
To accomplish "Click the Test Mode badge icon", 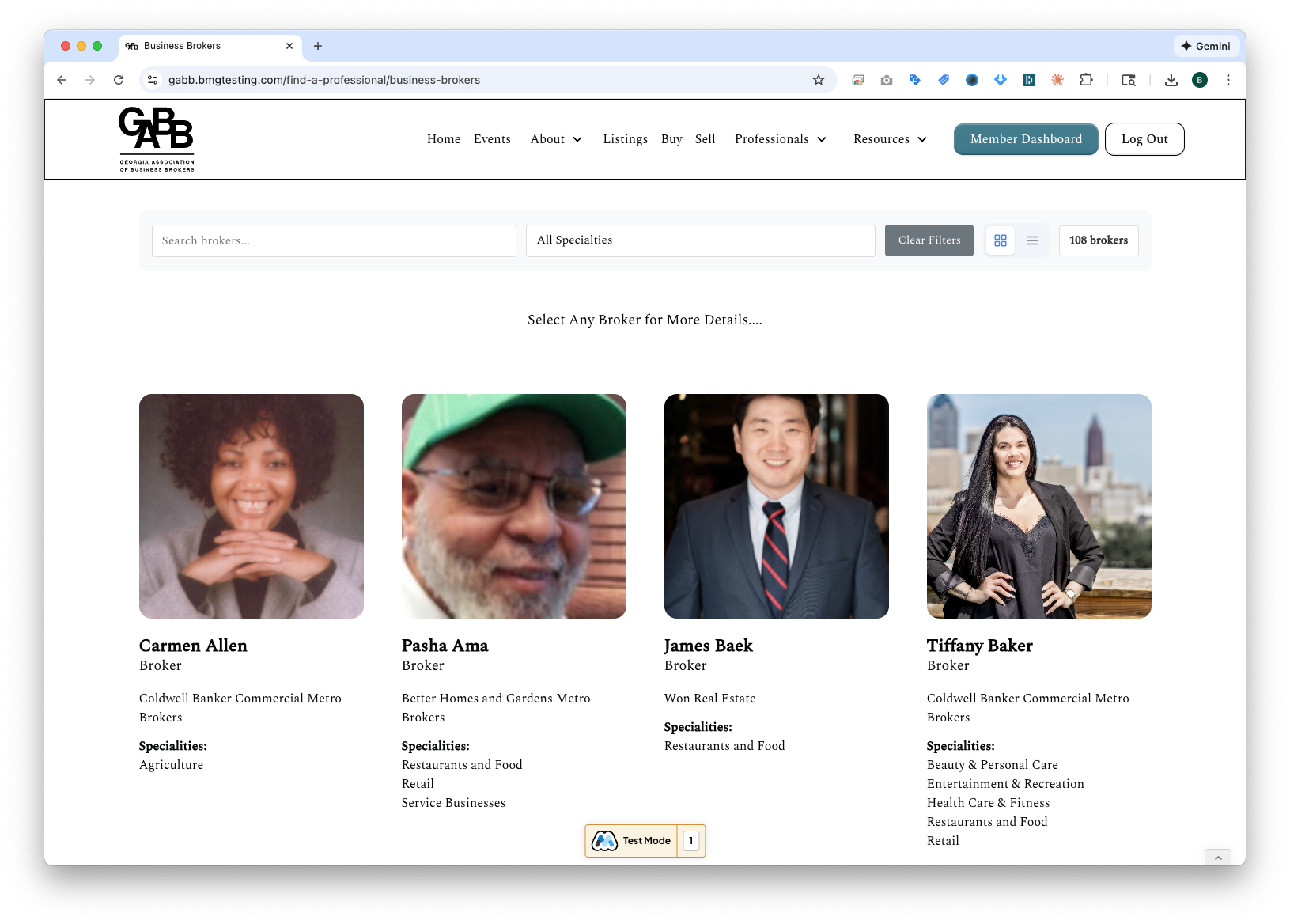I will click(x=605, y=841).
